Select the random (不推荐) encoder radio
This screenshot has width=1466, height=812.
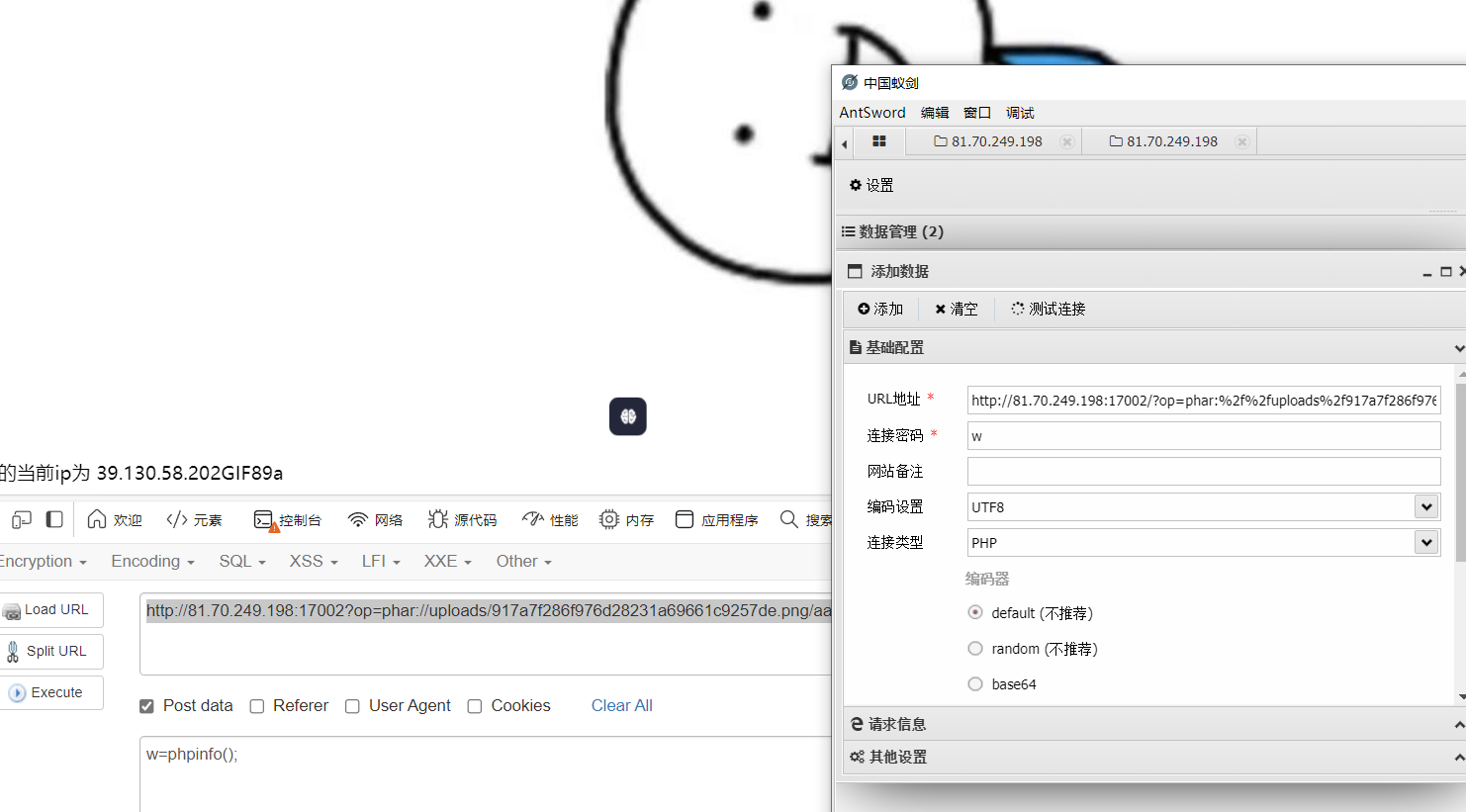point(975,648)
